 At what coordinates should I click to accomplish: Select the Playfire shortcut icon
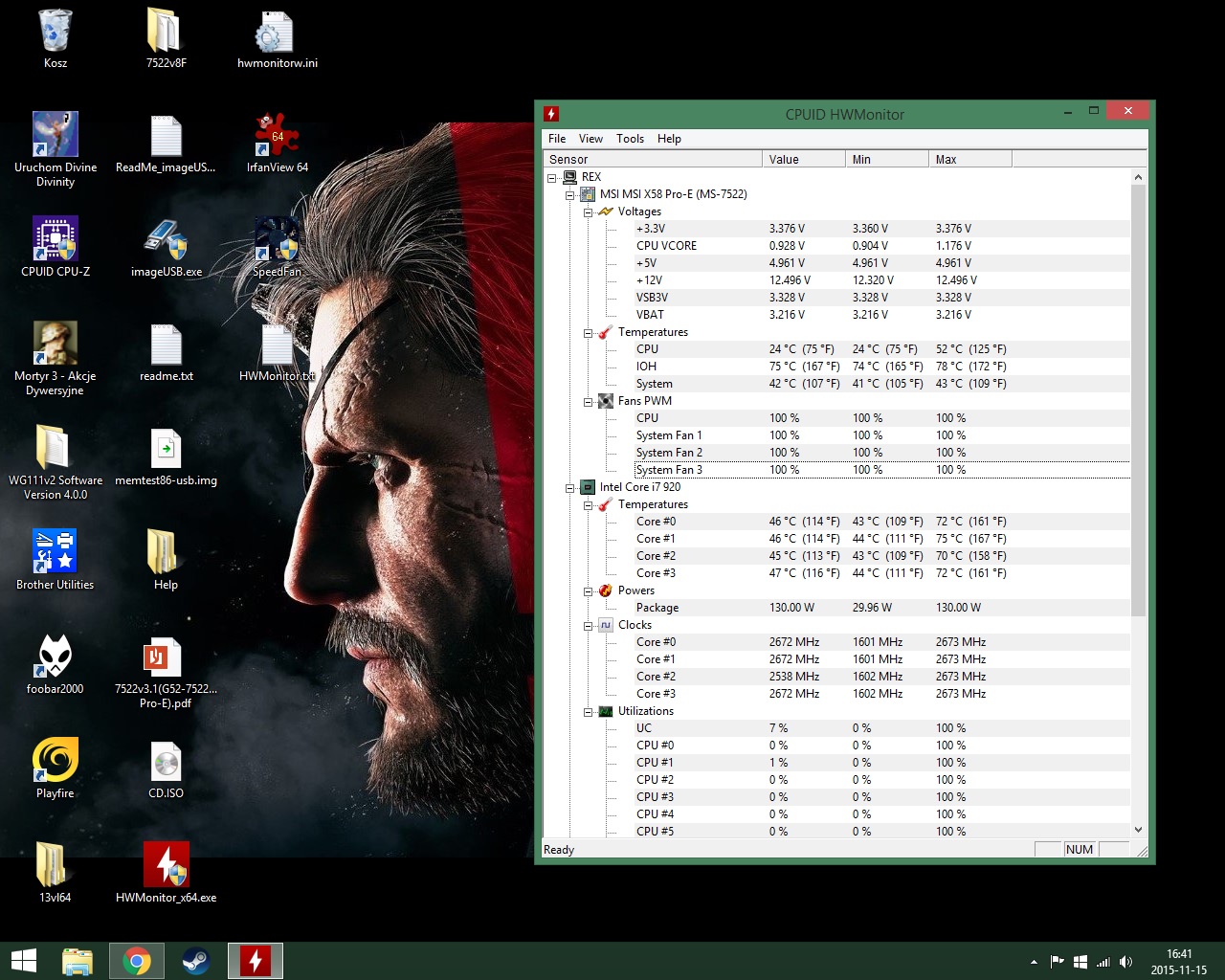click(x=55, y=761)
